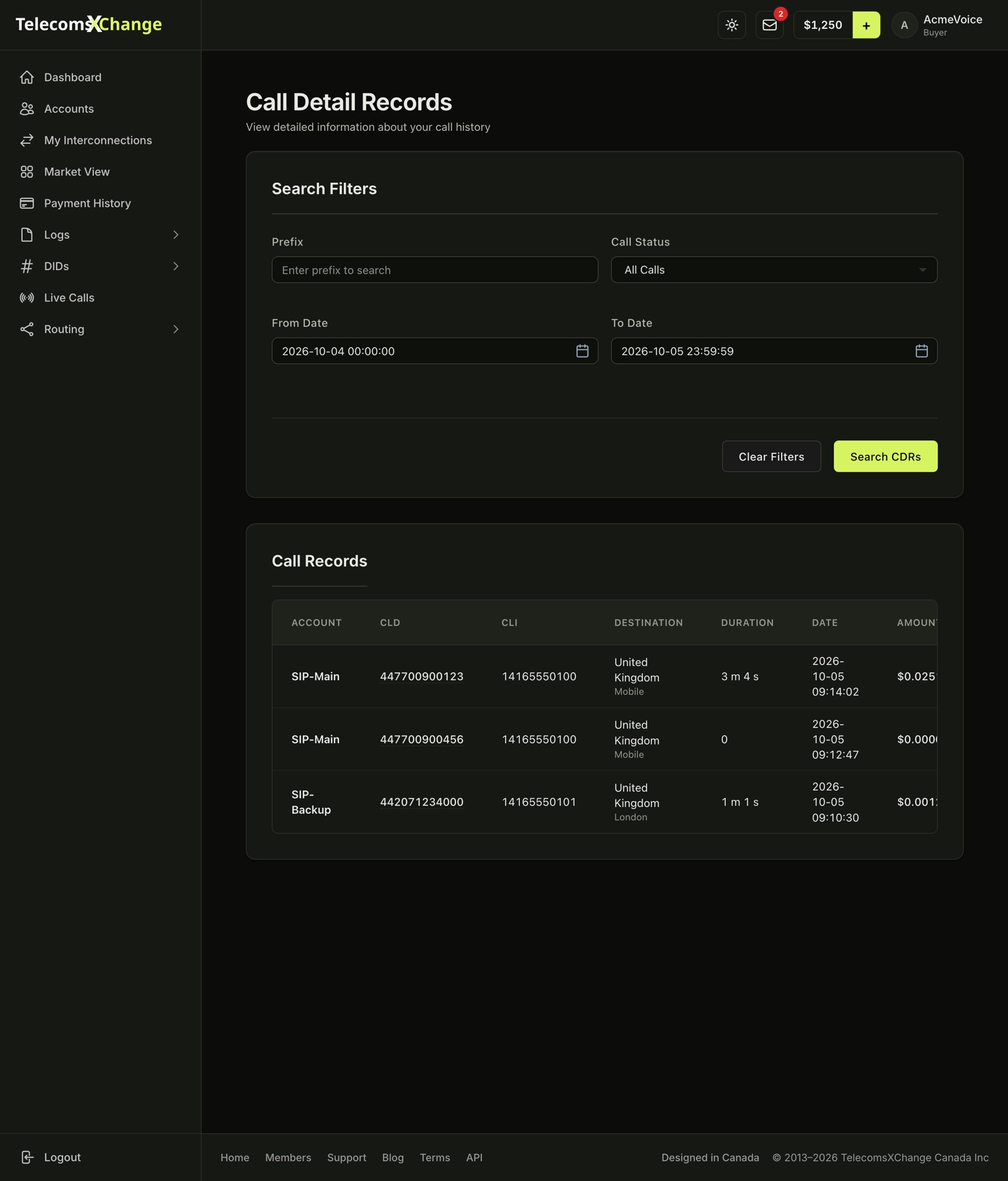
Task: Click the My Interconnections arrows icon
Action: tap(26, 140)
